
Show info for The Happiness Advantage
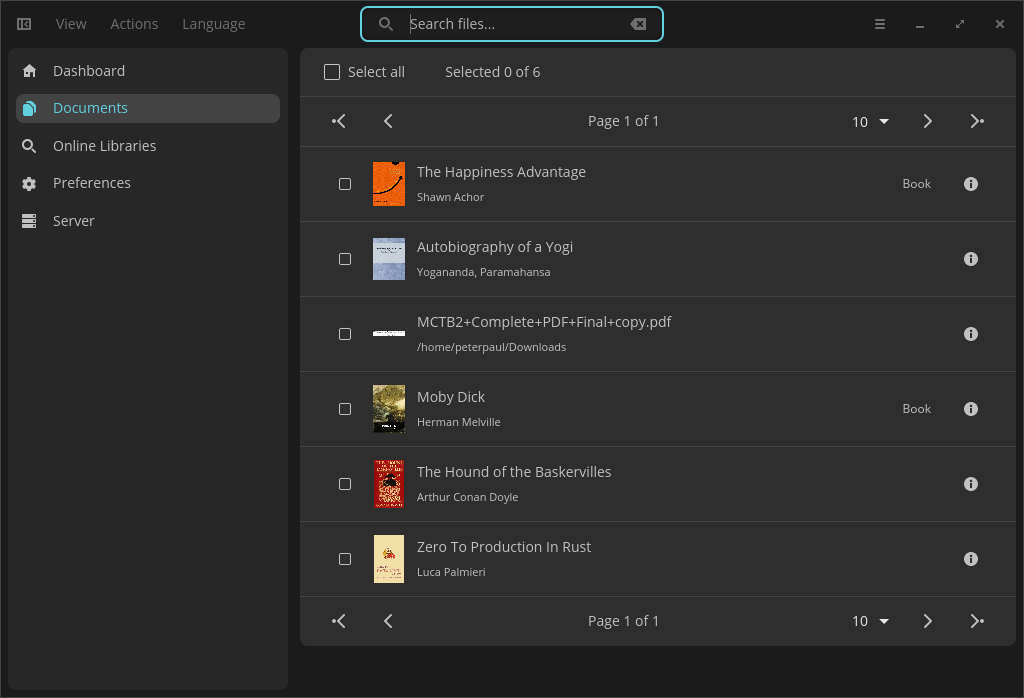tap(971, 184)
